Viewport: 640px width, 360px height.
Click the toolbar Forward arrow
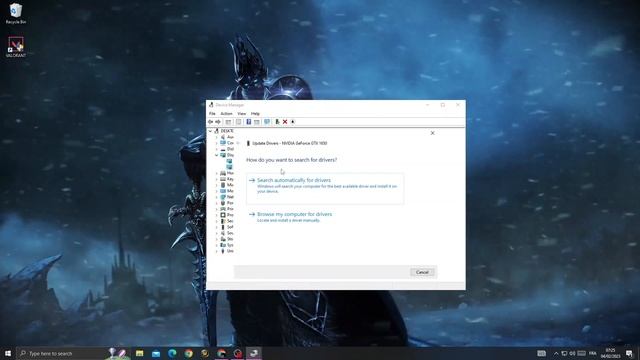[218, 122]
